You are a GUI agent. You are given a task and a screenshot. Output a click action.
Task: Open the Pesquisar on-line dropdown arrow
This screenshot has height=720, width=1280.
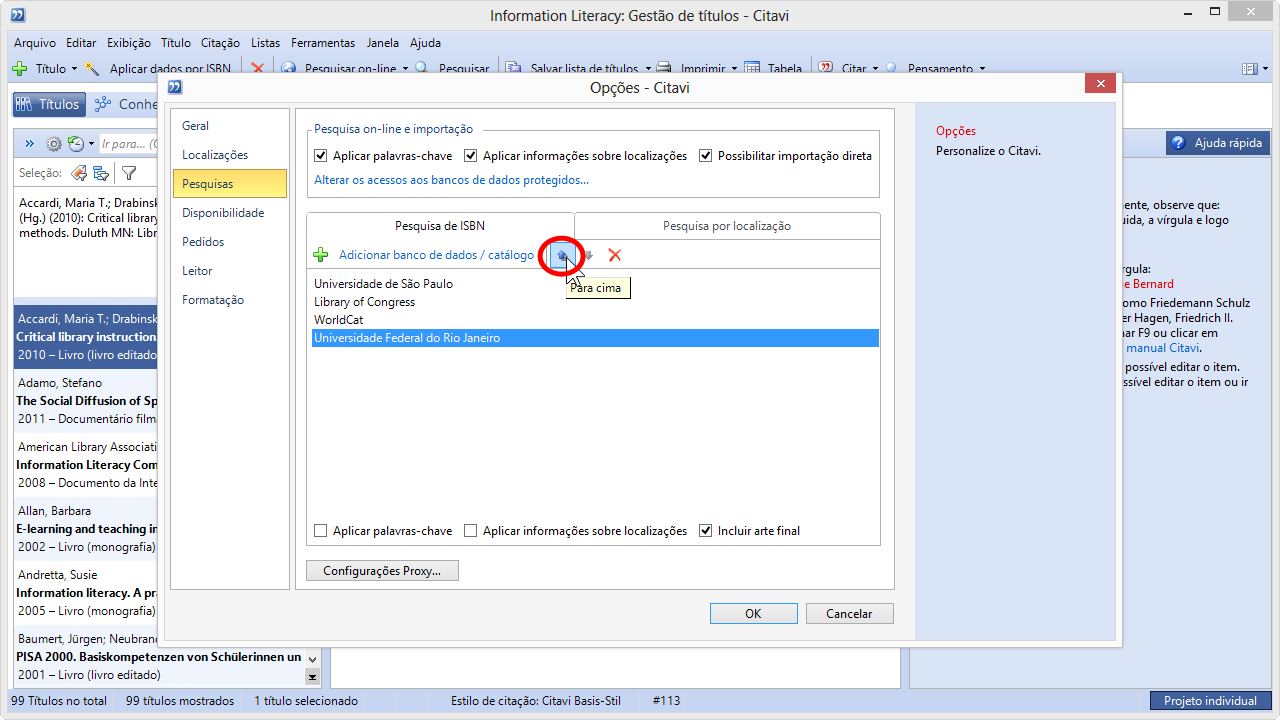[405, 69]
